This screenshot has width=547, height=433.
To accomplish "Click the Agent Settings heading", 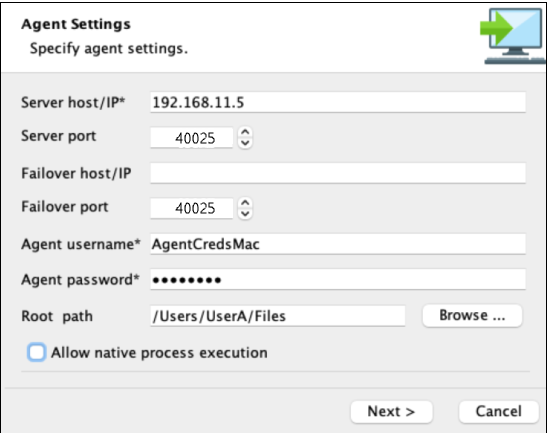I will pos(76,24).
